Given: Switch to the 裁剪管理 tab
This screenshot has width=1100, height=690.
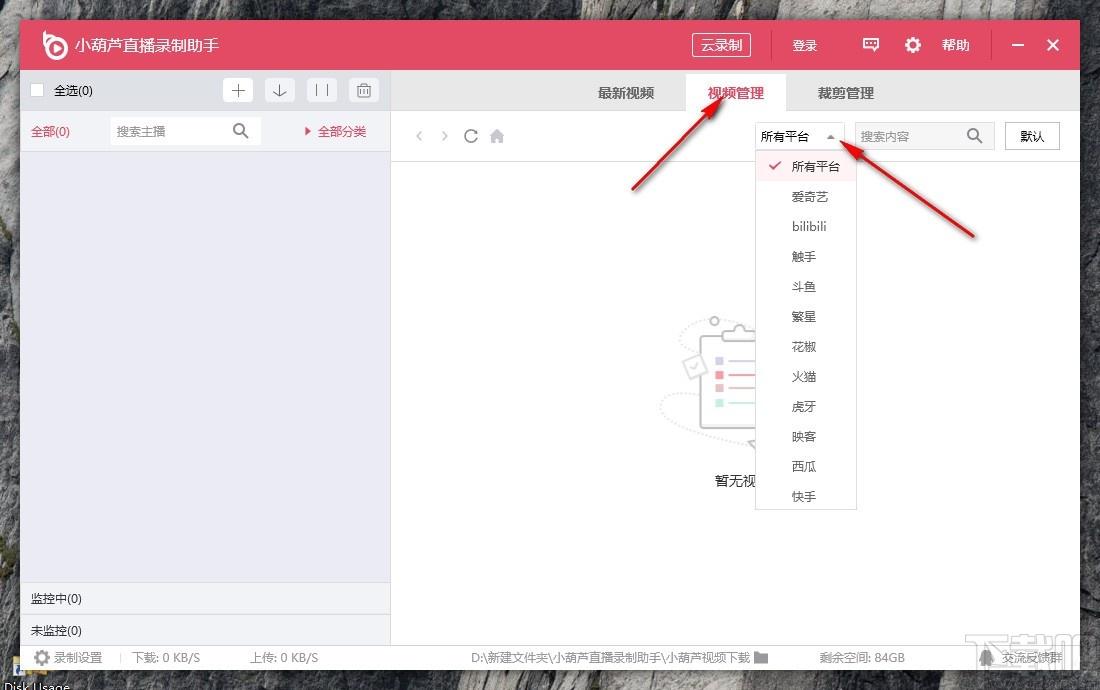Looking at the screenshot, I should (x=845, y=93).
